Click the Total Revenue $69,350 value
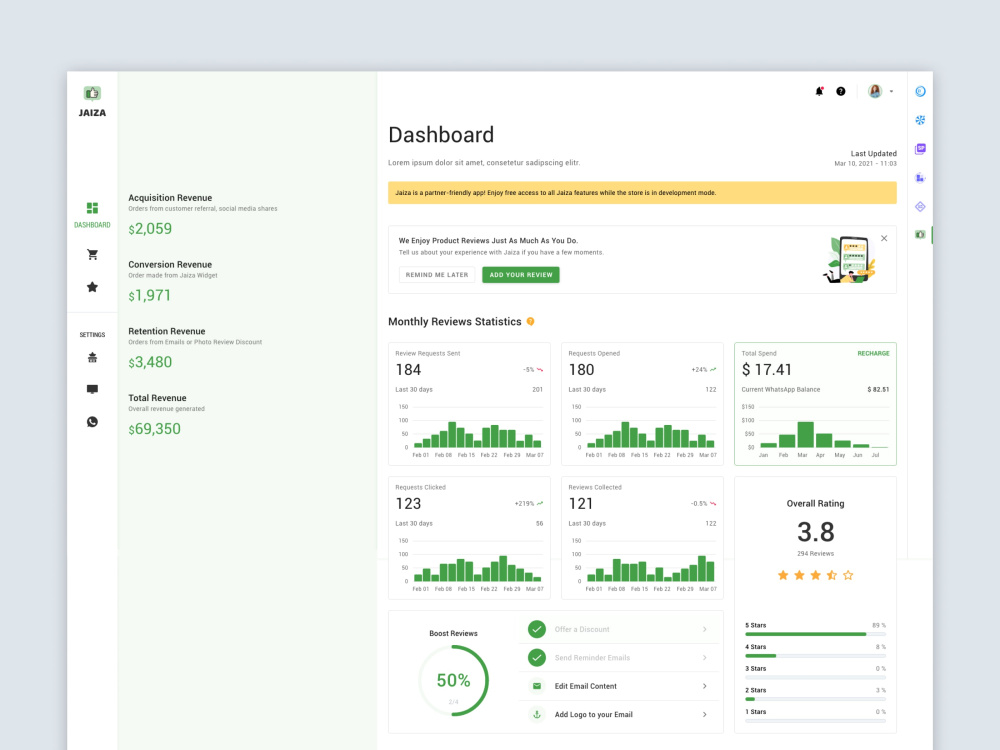Screen dimensions: 1000x750 (x=154, y=429)
